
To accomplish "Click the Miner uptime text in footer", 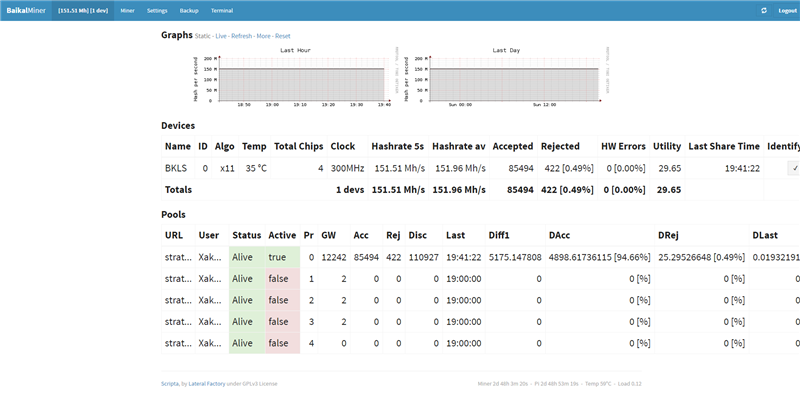I will (503, 383).
